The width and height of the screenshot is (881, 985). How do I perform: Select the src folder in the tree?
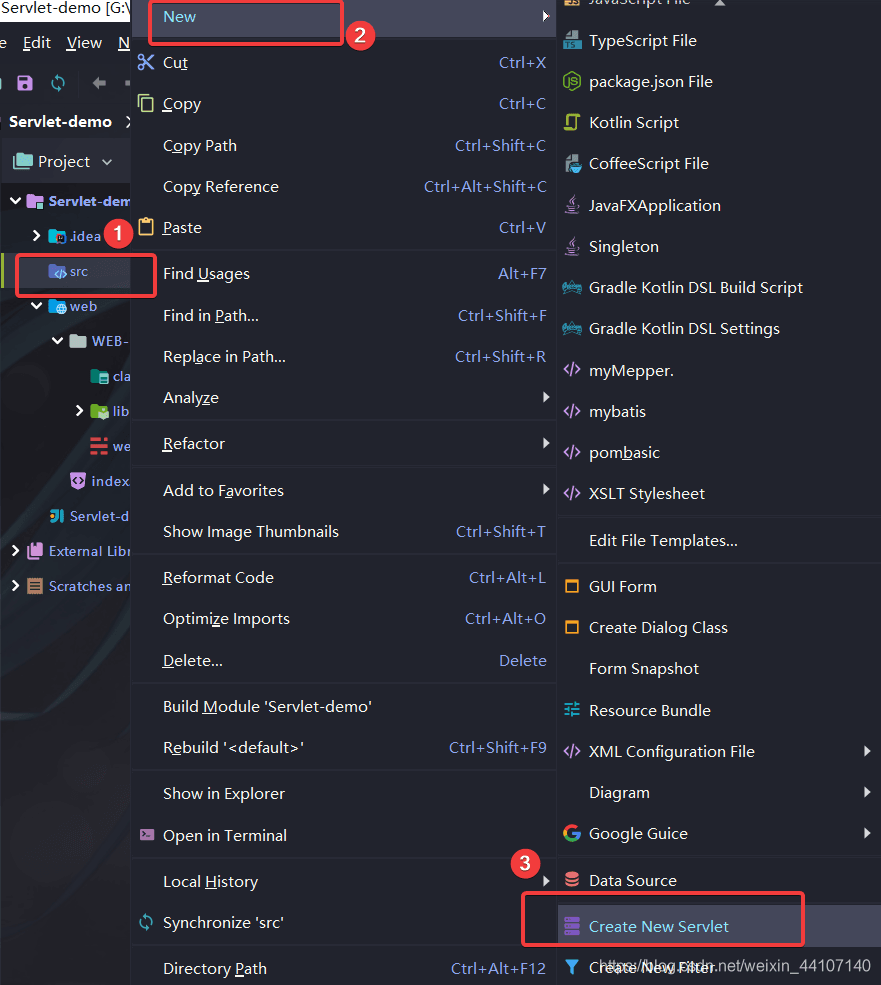[78, 271]
